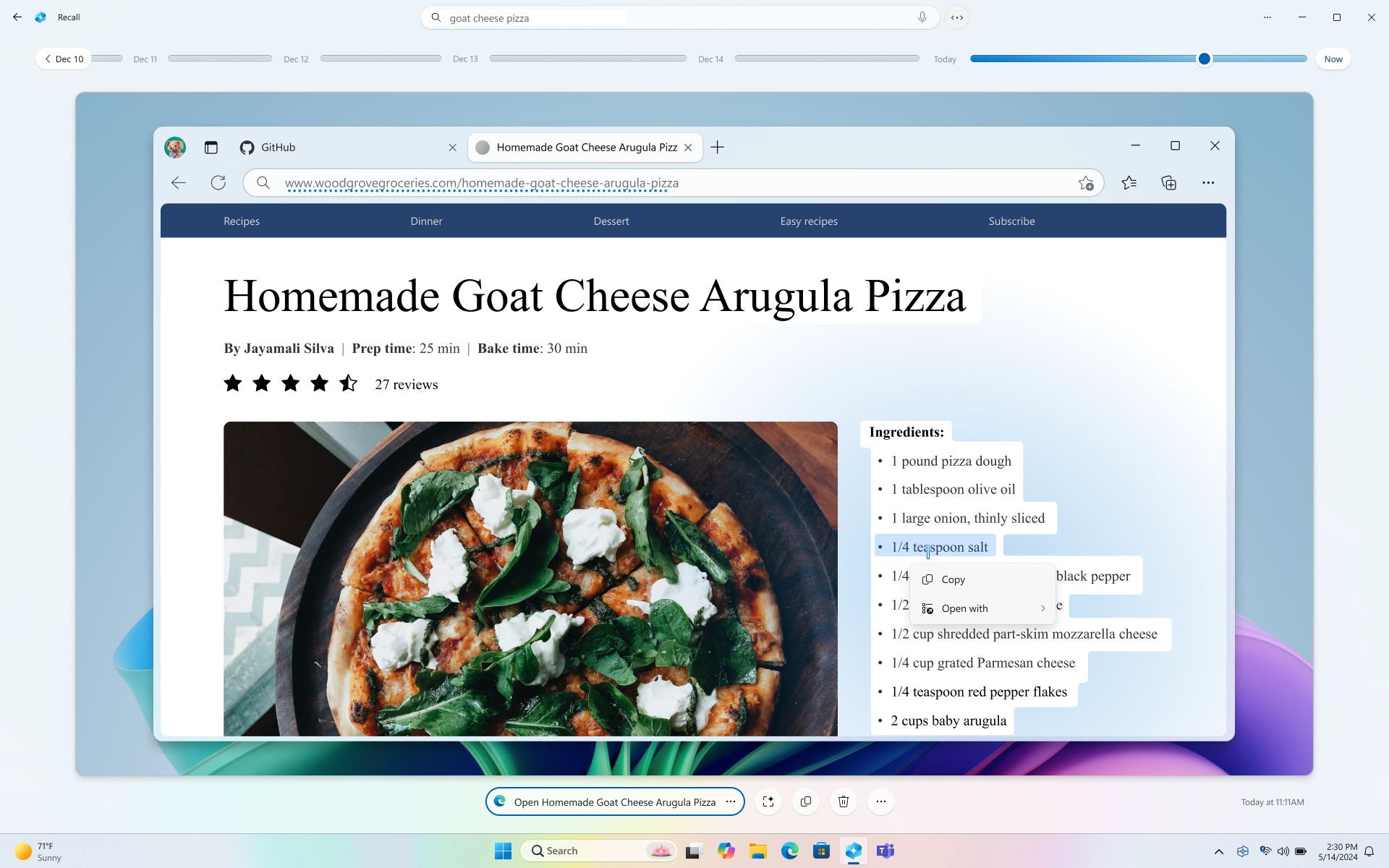The width and height of the screenshot is (1389, 868).
Task: Open Homemade Goat Cheese Arugula Pizza page
Action: pos(615,801)
